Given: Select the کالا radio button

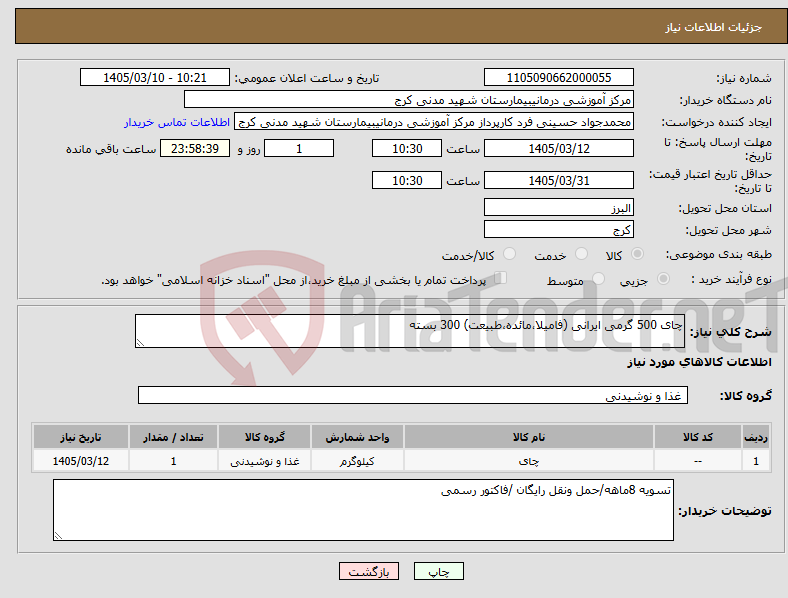Looking at the screenshot, I should [x=637, y=254].
